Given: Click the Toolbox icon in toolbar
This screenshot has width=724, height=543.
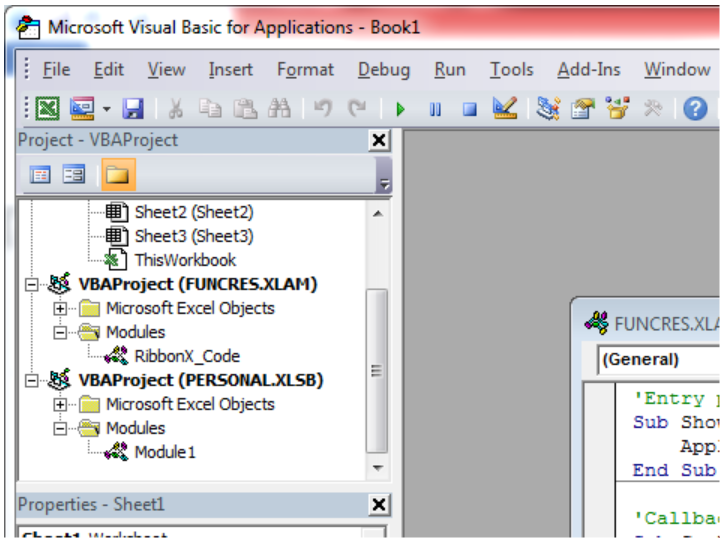Looking at the screenshot, I should 653,109.
